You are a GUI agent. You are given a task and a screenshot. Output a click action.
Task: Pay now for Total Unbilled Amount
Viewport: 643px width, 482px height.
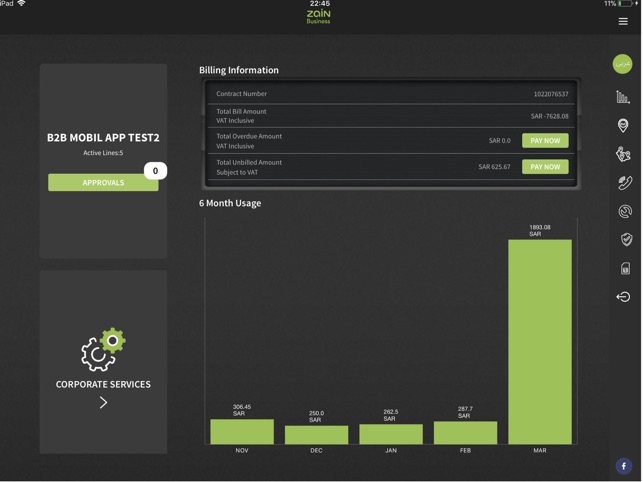pyautogui.click(x=545, y=167)
